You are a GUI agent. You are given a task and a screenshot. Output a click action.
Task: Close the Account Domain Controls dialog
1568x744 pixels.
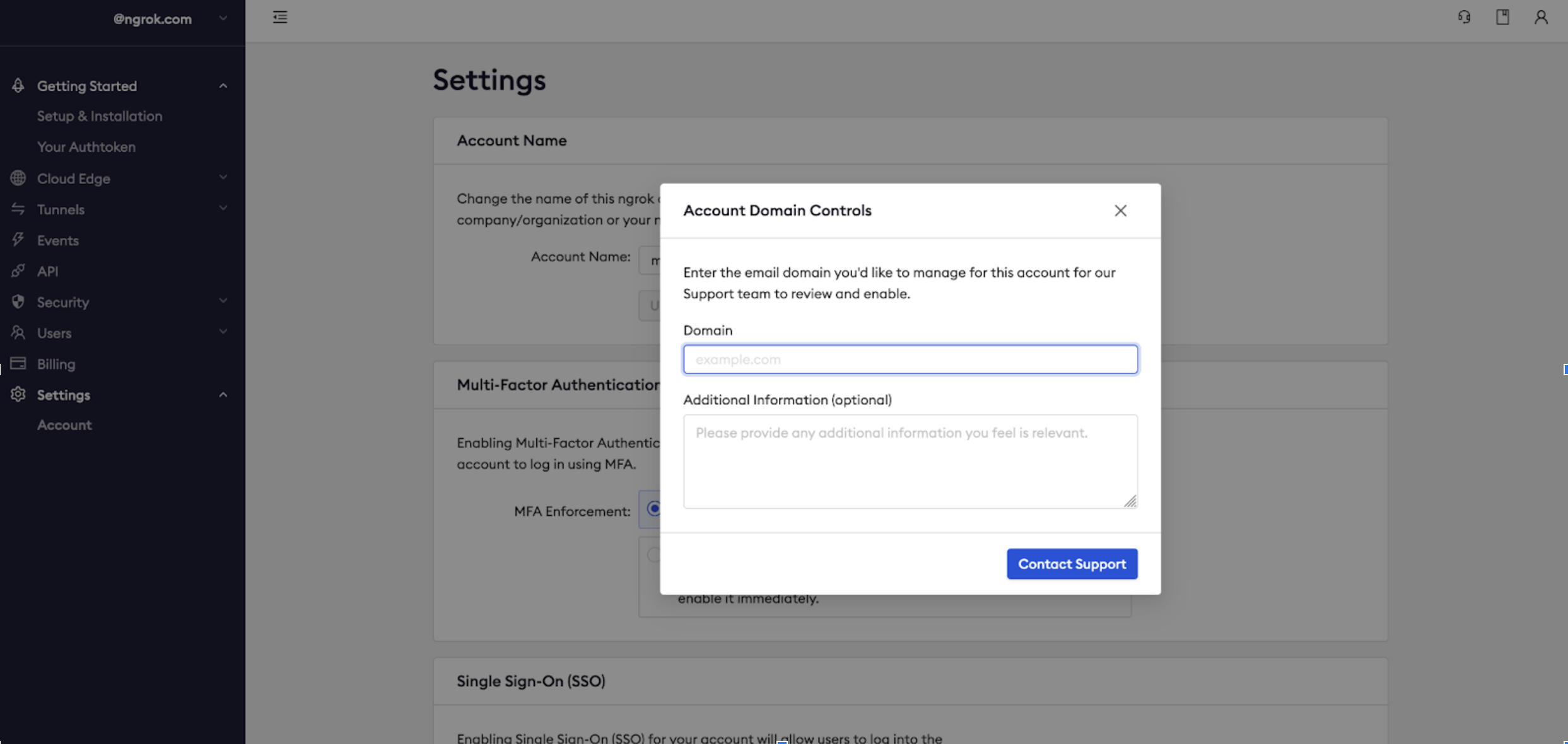point(1121,211)
